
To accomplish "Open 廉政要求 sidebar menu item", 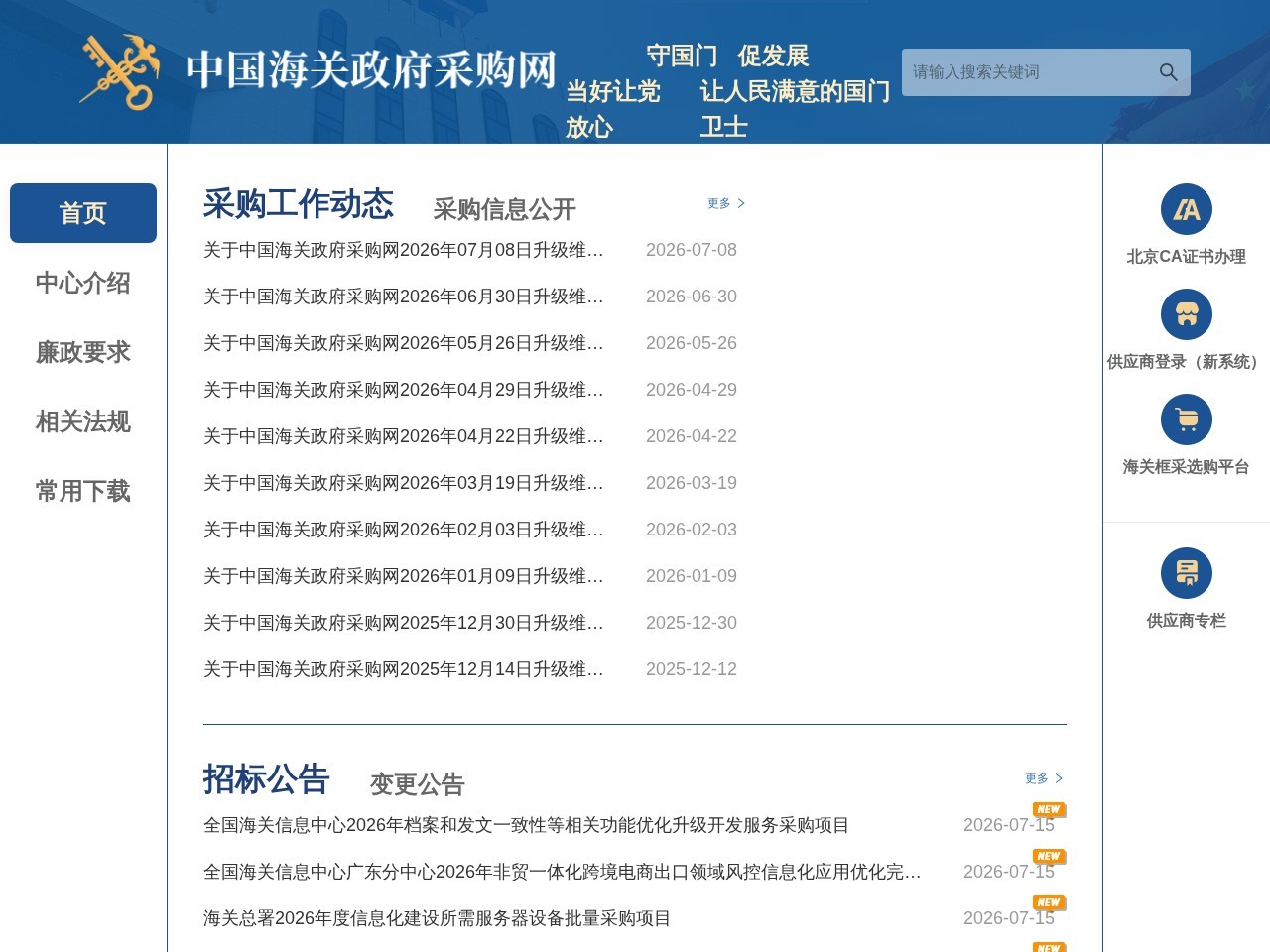I will point(83,352).
